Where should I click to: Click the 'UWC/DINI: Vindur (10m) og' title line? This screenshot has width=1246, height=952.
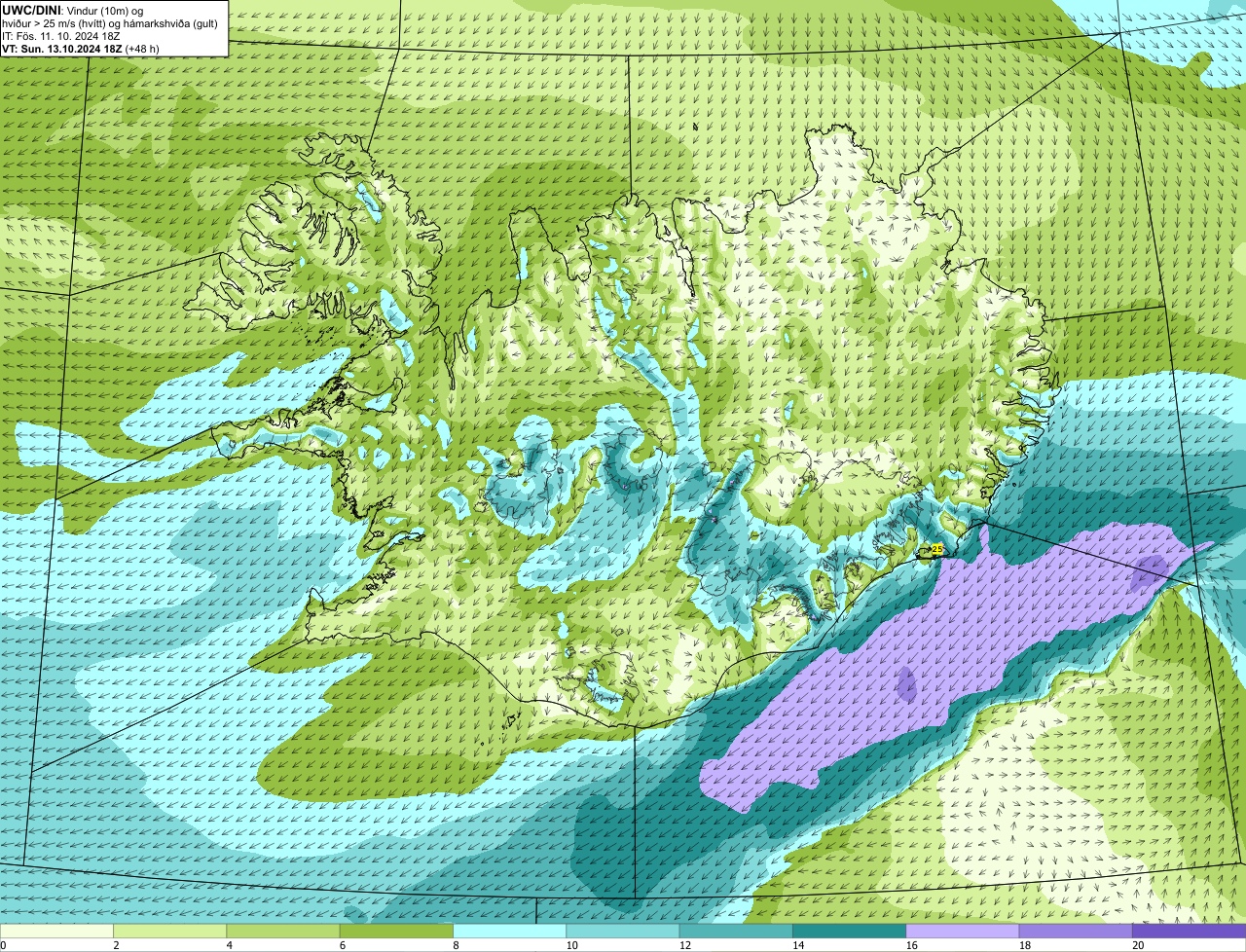(x=73, y=10)
